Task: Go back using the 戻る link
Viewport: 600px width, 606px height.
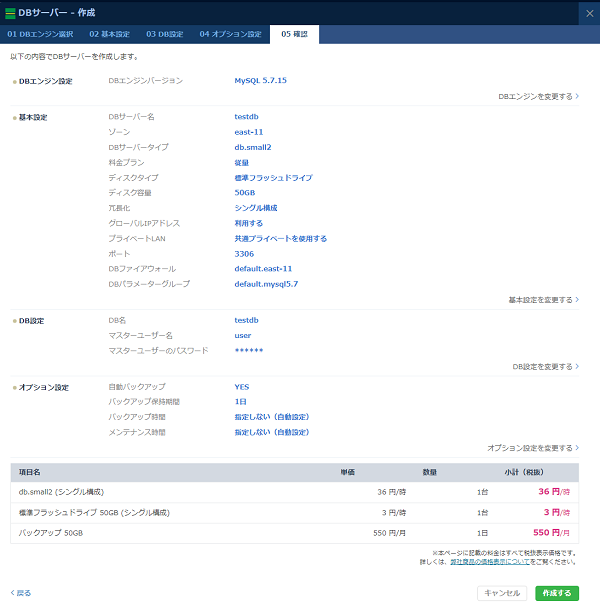Action: click(21, 593)
